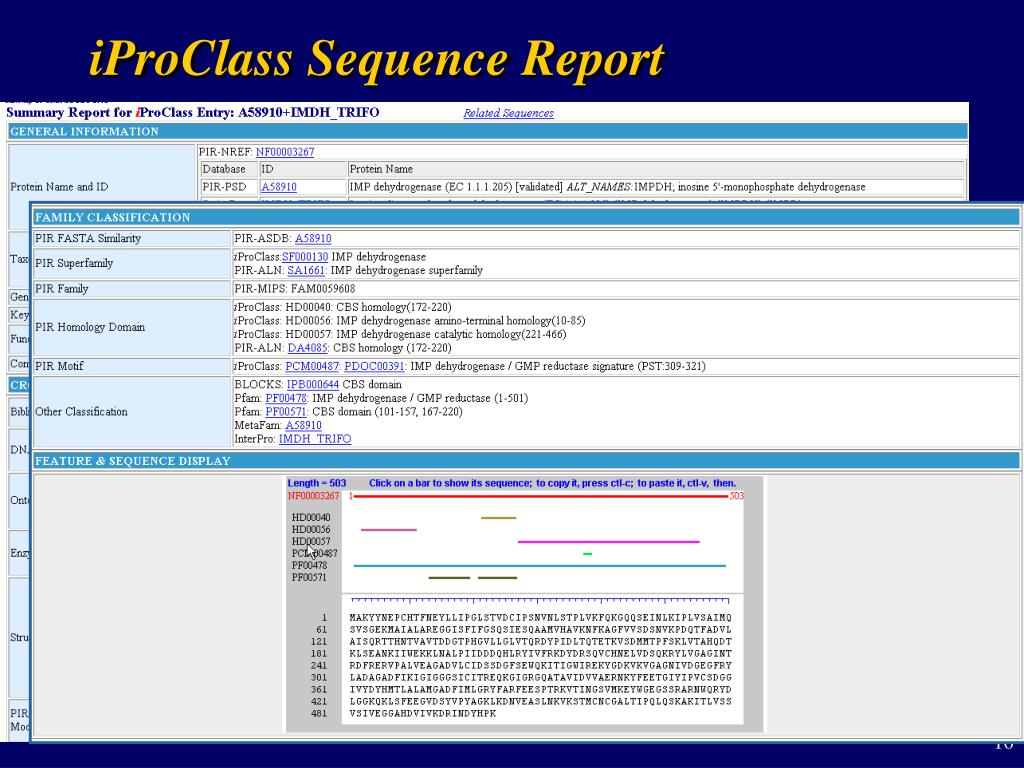The image size is (1024, 768).
Task: Select the NF00003267 label in feature display
Action: tap(313, 496)
